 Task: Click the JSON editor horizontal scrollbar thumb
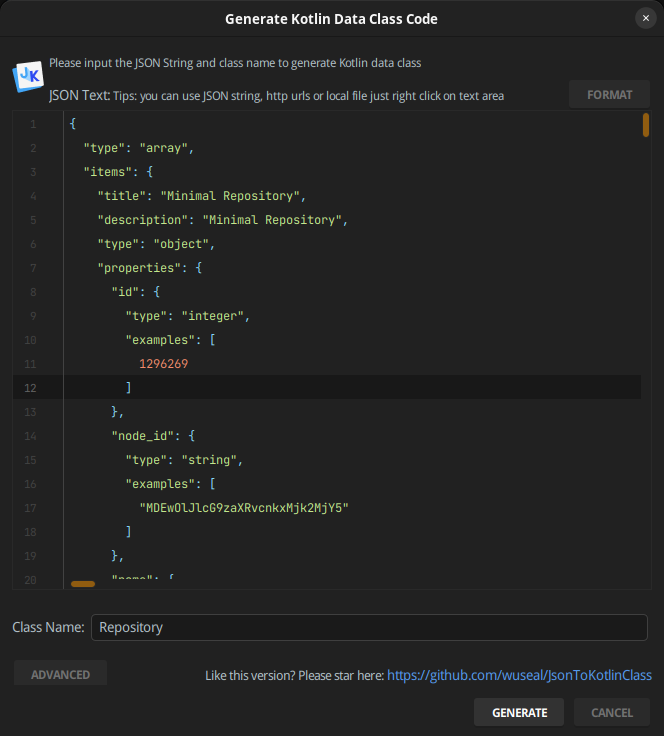83,584
